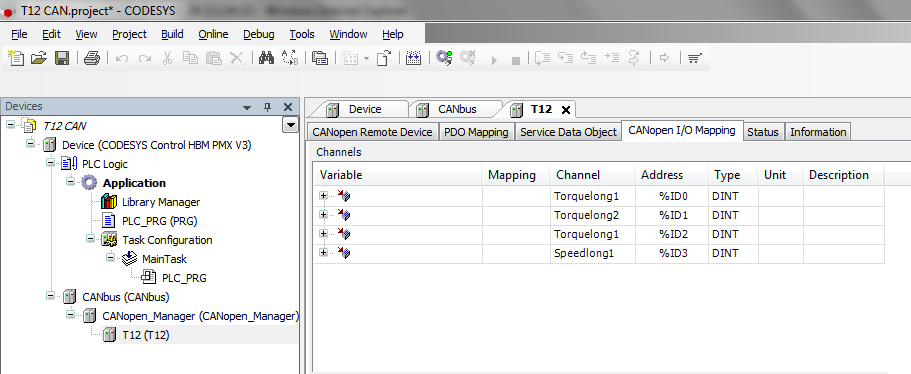Open Find with the binoculars icon

[x=266, y=58]
